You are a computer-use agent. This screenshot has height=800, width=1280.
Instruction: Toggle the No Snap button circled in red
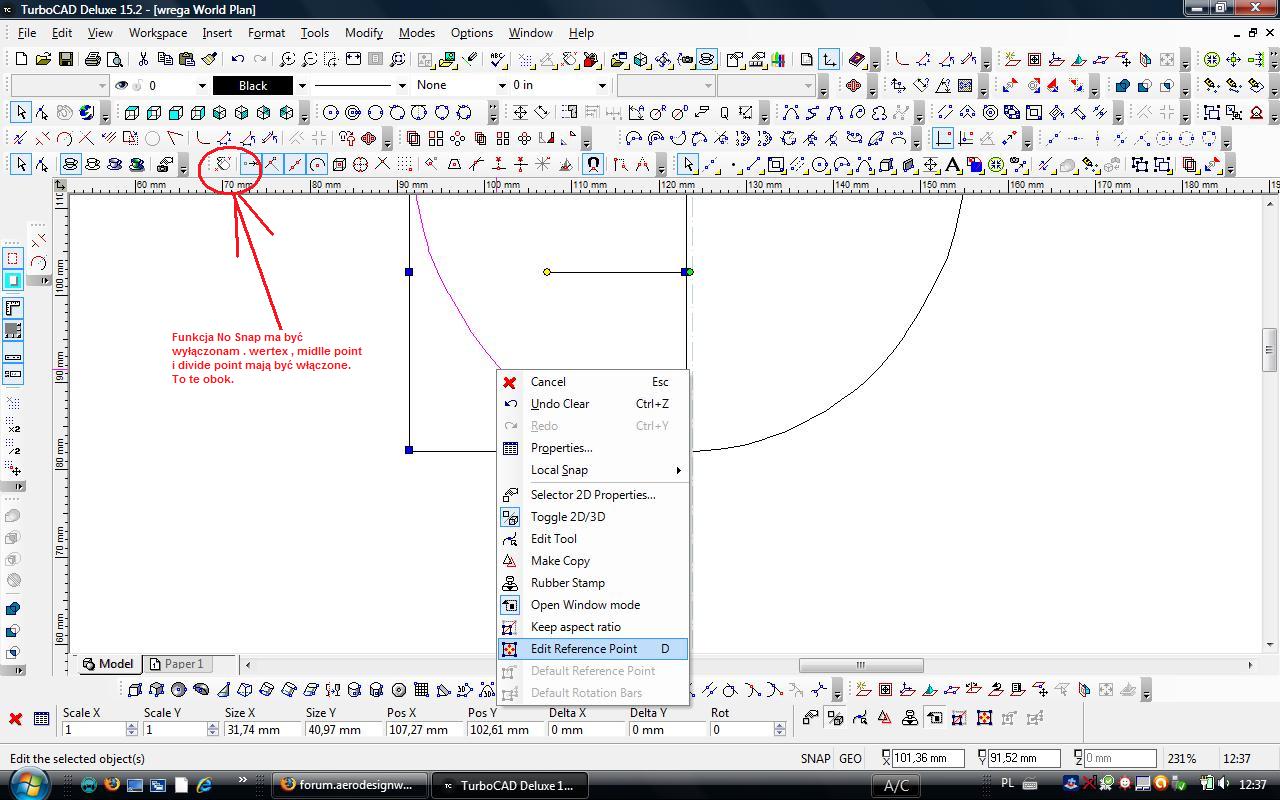tap(225, 165)
